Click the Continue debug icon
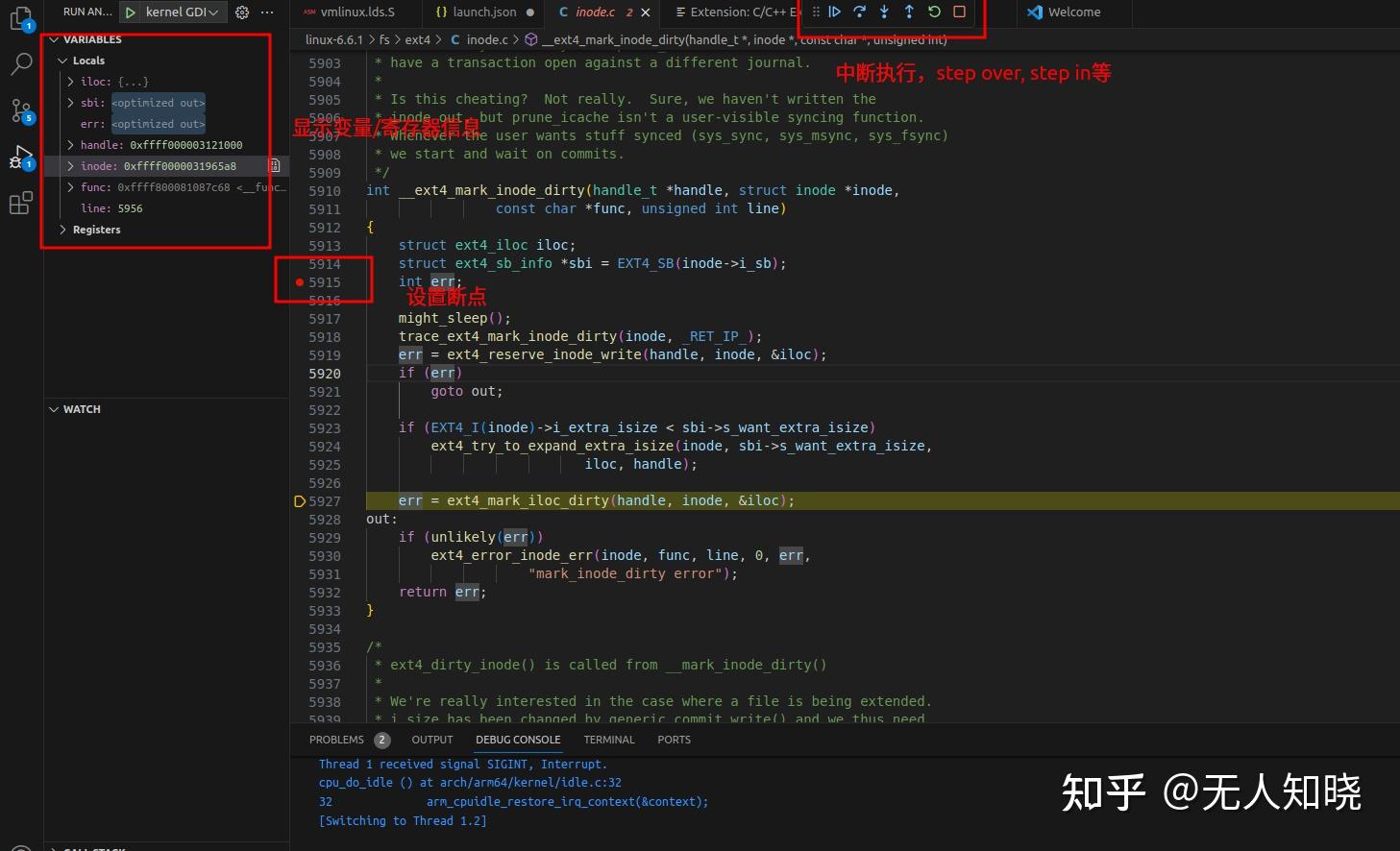1400x851 pixels. (x=835, y=12)
